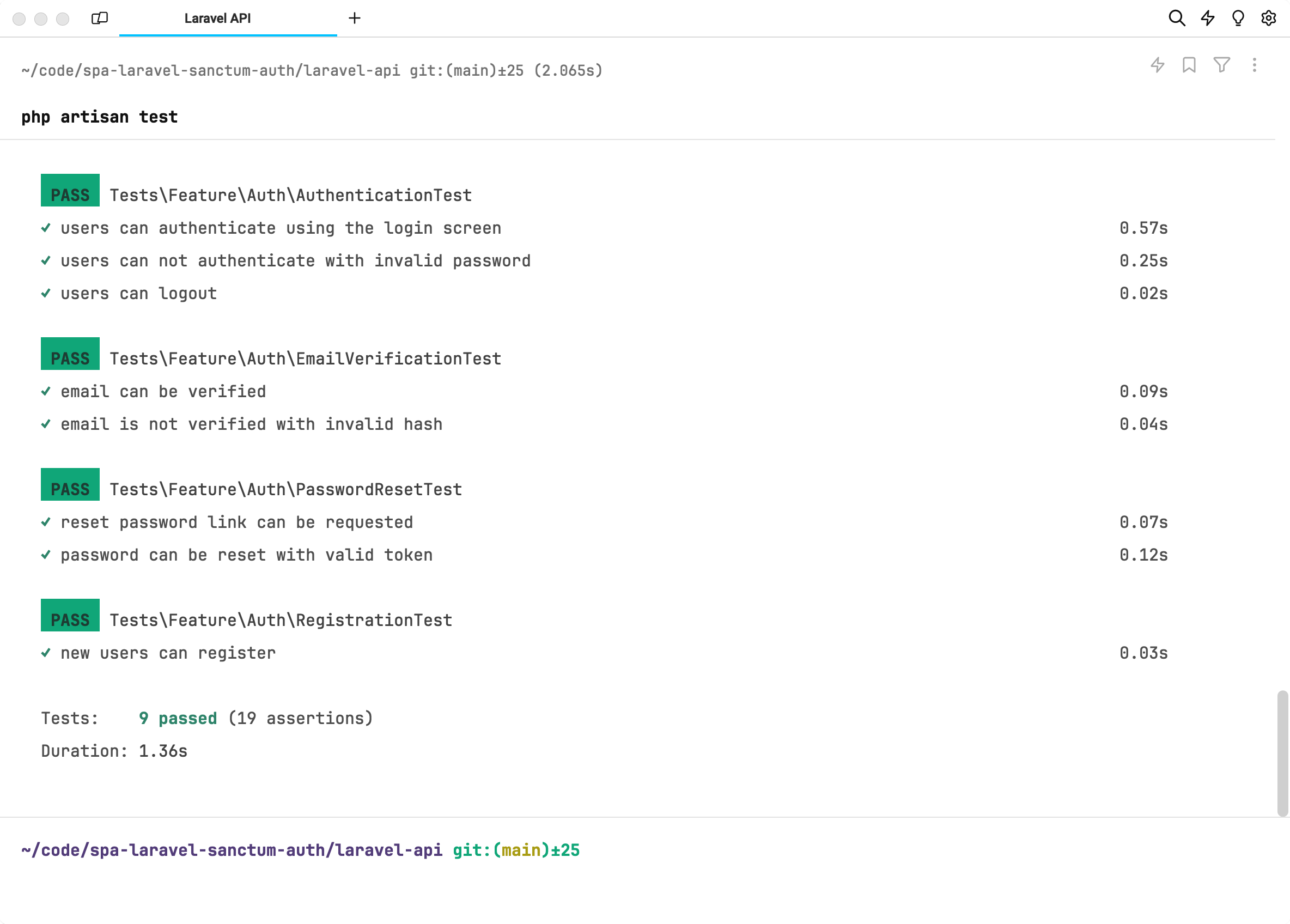Click the 0.04s duration value

1143,424
